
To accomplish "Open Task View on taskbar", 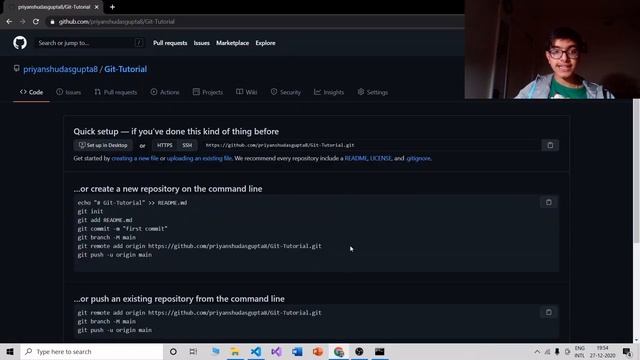I will pyautogui.click(x=193, y=351).
